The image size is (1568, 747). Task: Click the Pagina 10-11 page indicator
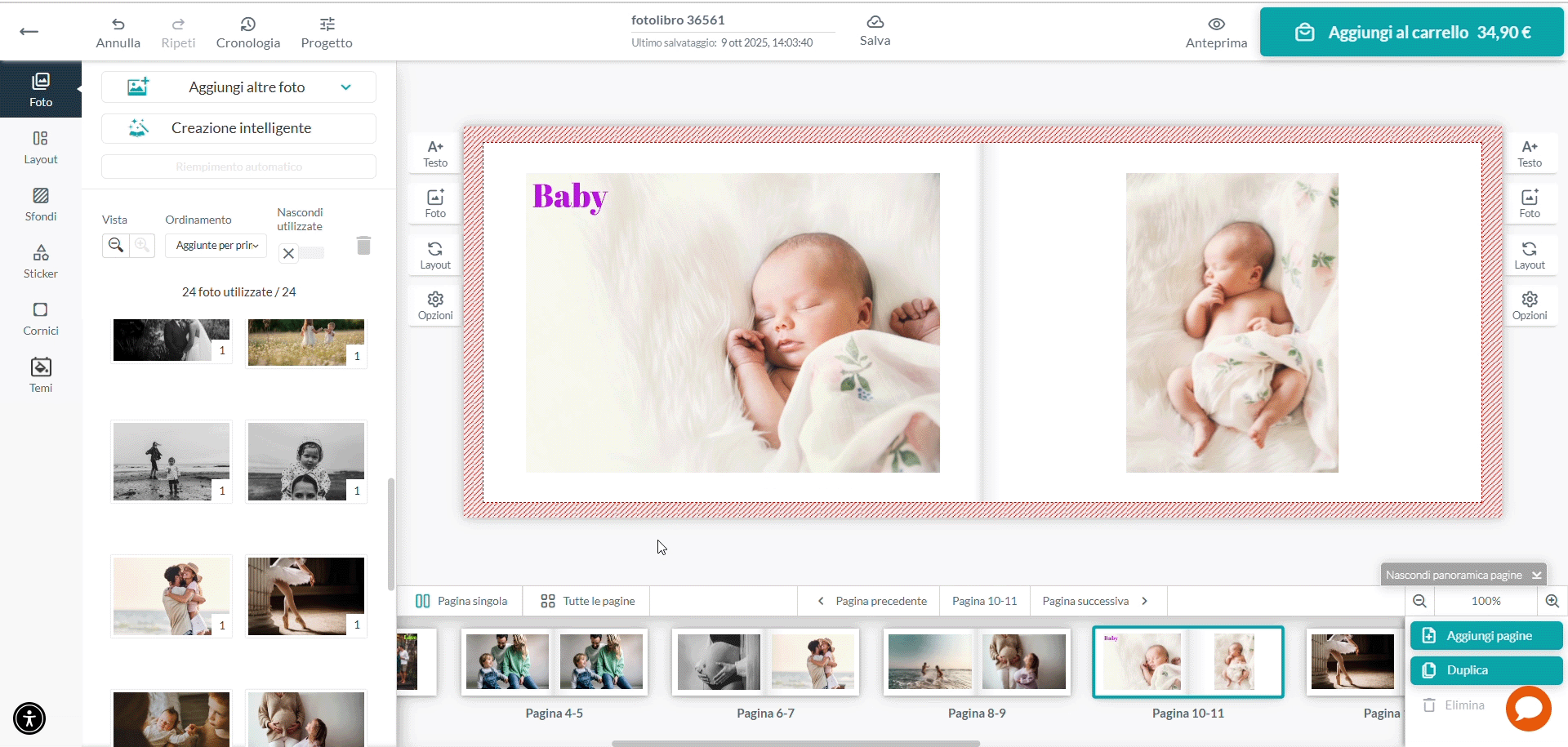(985, 601)
